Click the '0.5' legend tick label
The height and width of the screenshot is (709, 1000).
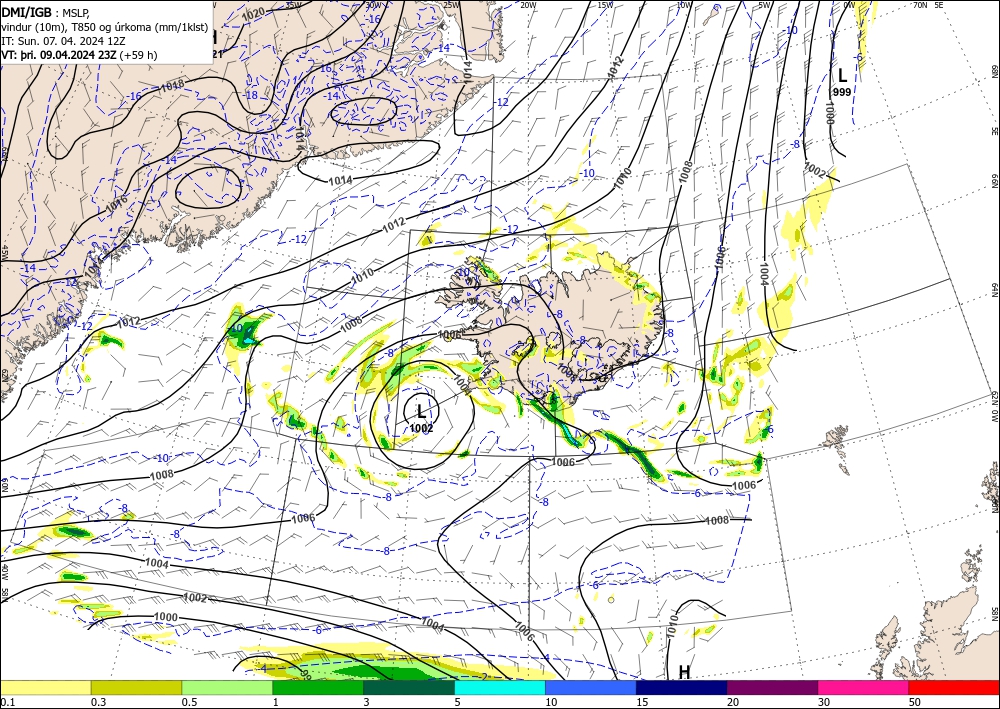click(189, 702)
